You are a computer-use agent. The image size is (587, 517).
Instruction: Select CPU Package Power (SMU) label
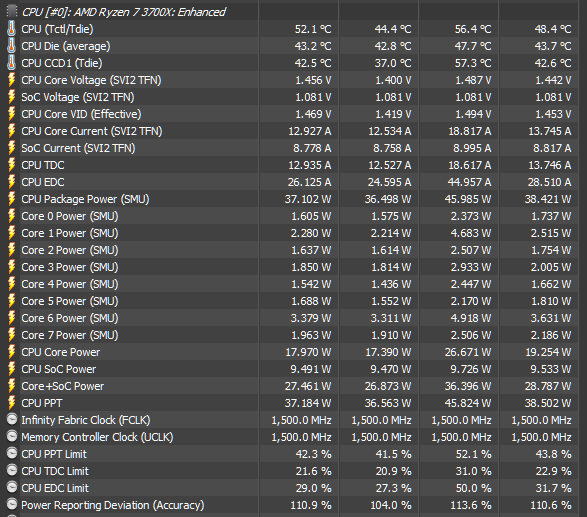tap(85, 200)
